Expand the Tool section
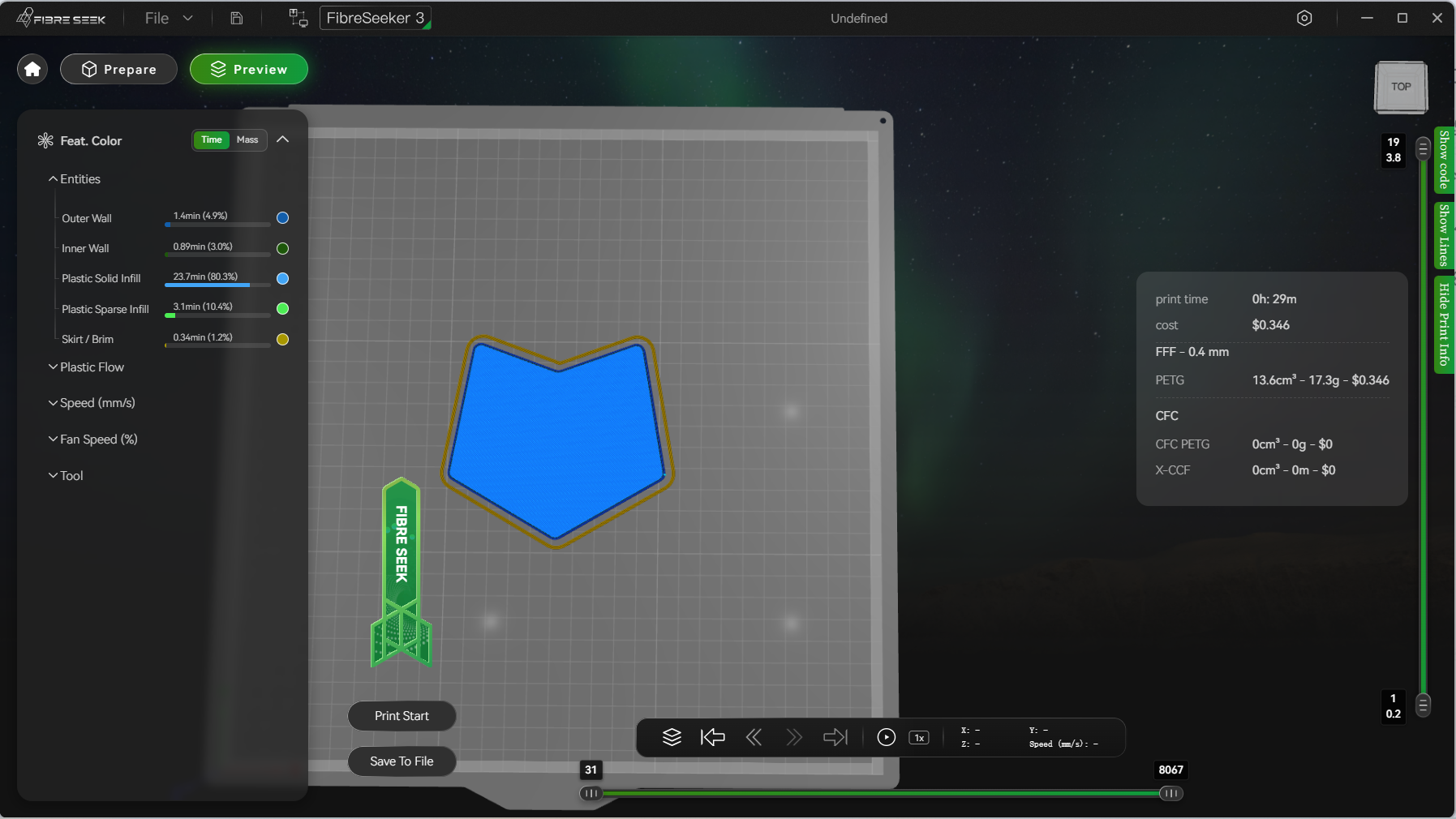This screenshot has height=819, width=1456. pyautogui.click(x=66, y=476)
